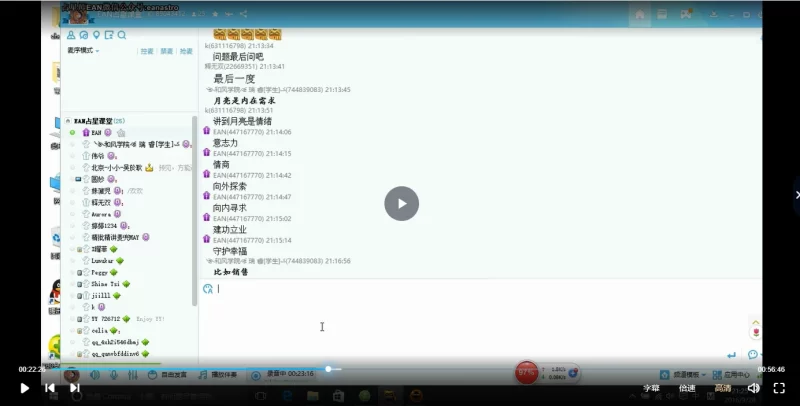The height and width of the screenshot is (406, 800).
Task: Click the video progress bar handle
Action: (328, 369)
